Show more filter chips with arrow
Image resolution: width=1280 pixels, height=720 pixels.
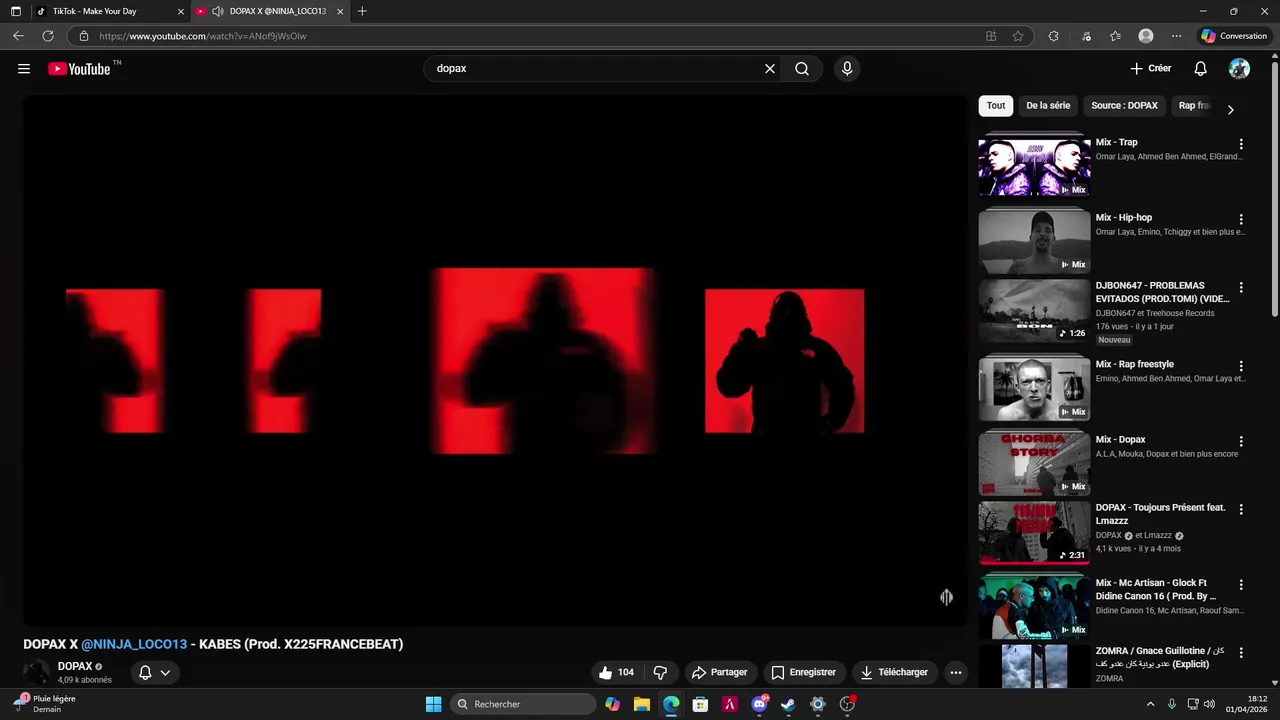tap(1230, 109)
